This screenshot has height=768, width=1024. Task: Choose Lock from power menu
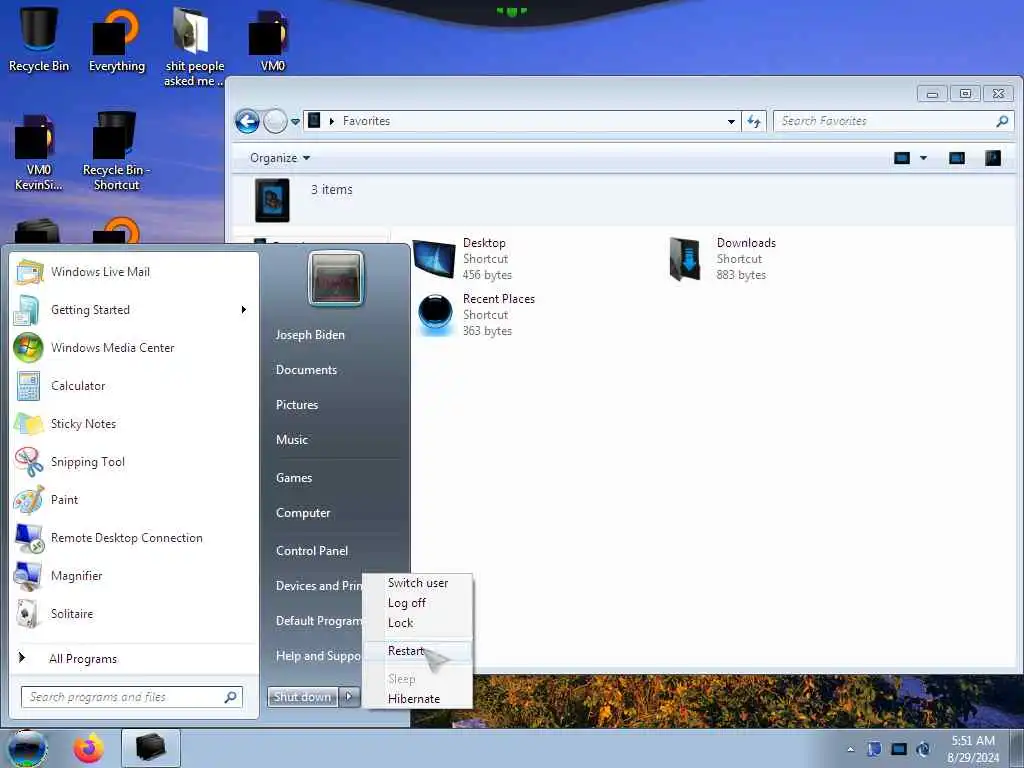(x=418, y=623)
